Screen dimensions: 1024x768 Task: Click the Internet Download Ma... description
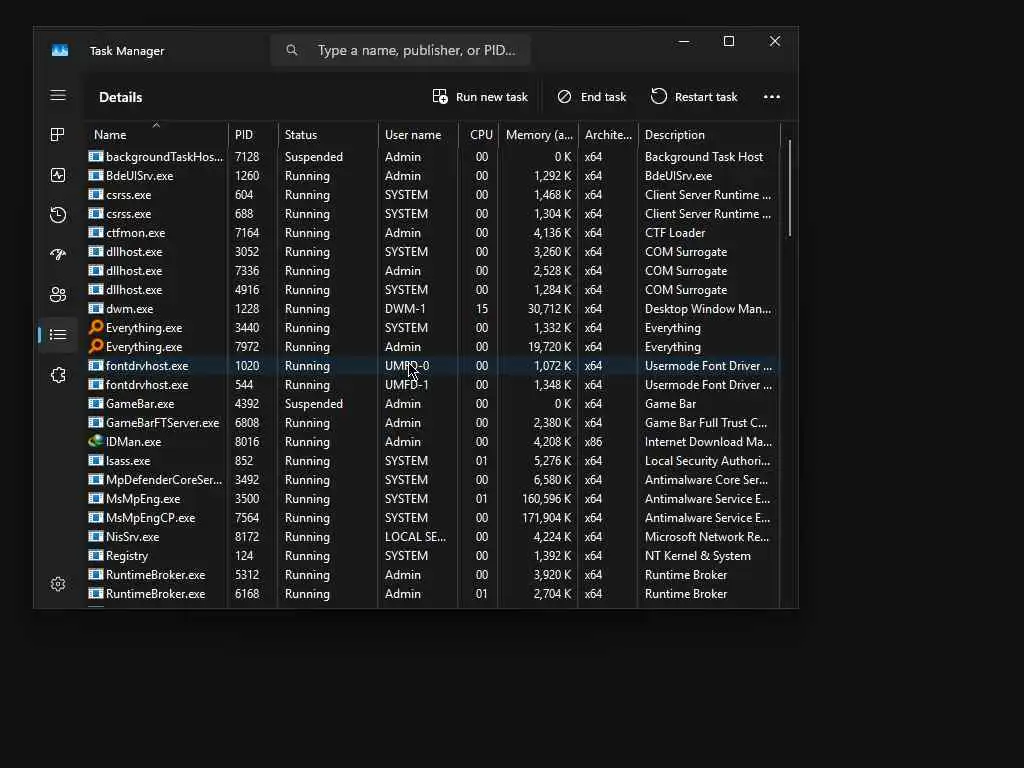coord(708,441)
